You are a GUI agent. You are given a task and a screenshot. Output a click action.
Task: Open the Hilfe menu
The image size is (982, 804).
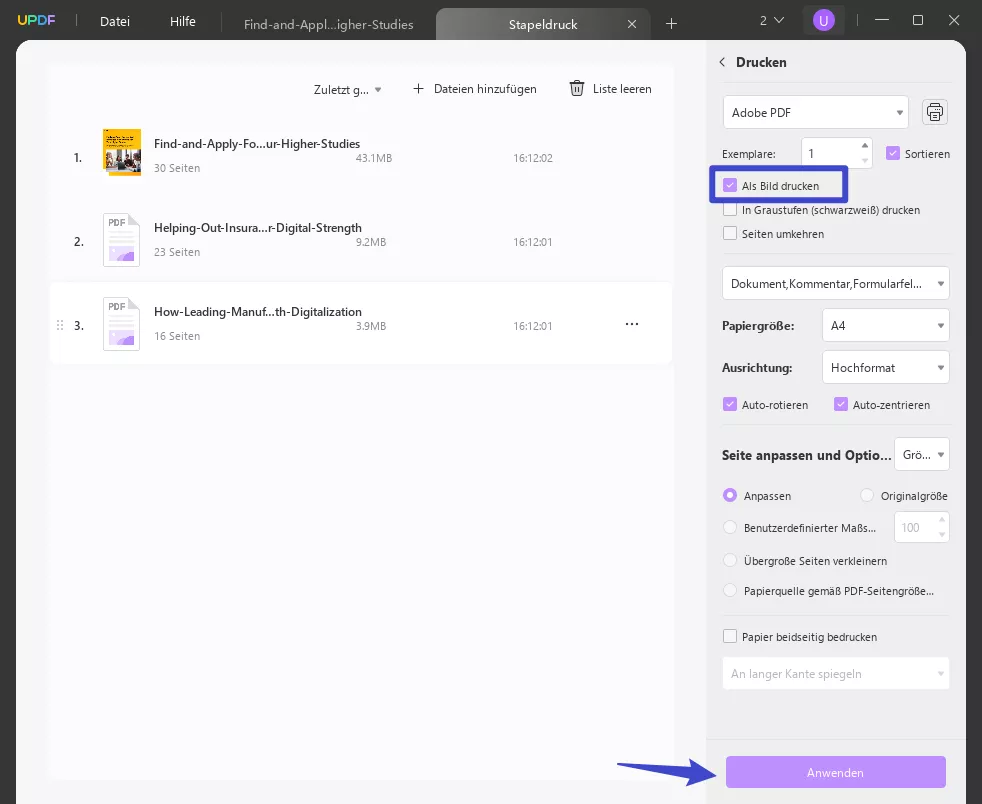(183, 21)
